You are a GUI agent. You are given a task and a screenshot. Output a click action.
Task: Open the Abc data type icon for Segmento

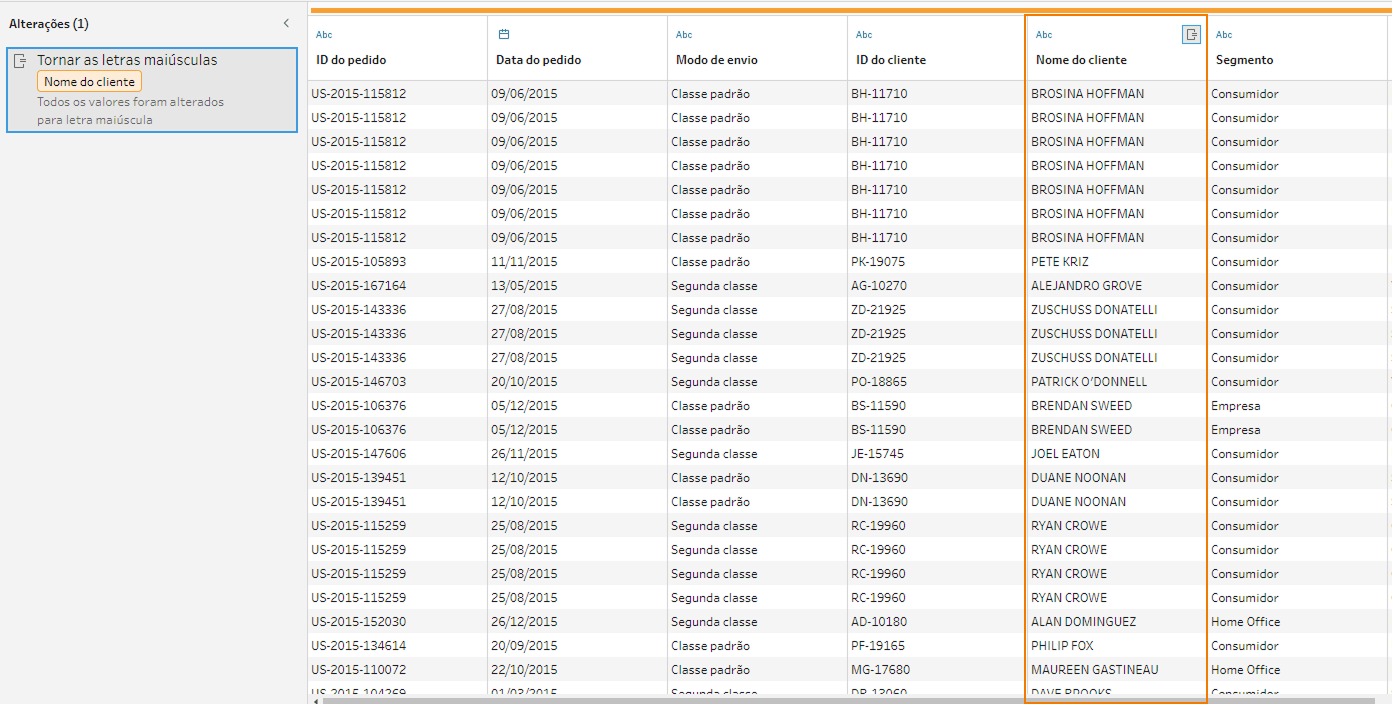point(1224,35)
